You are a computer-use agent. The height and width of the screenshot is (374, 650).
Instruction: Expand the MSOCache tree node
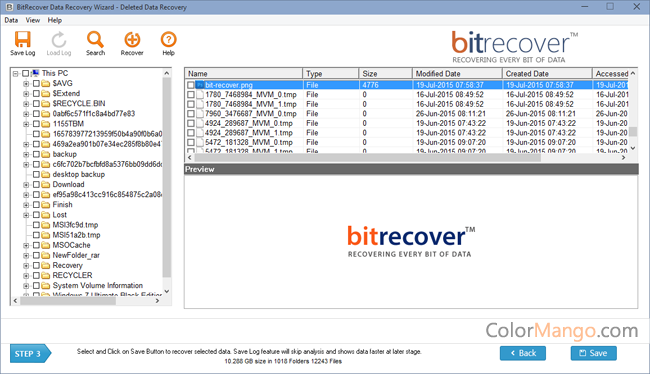click(x=26, y=245)
